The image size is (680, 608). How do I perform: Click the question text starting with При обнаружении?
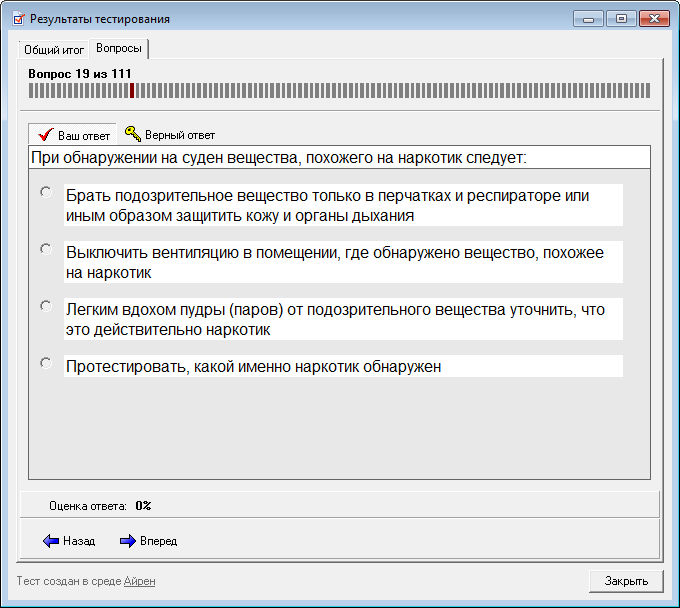point(278,158)
